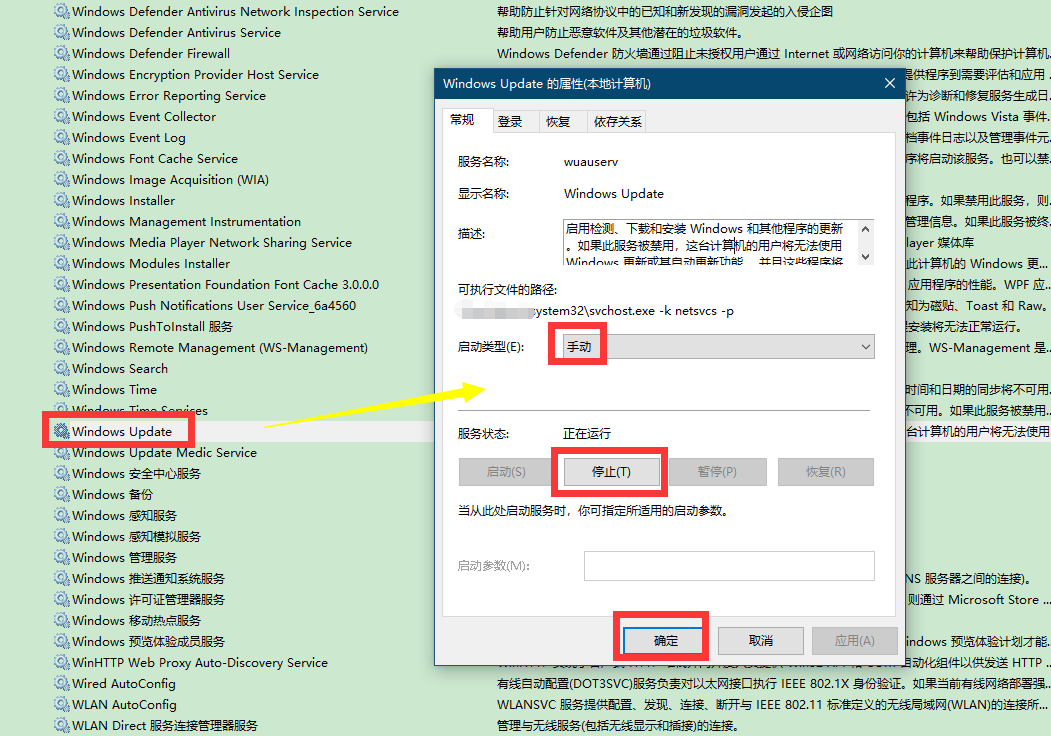This screenshot has width=1051, height=736.
Task: Open the 启动类型 startup type dropdown
Action: click(x=719, y=347)
